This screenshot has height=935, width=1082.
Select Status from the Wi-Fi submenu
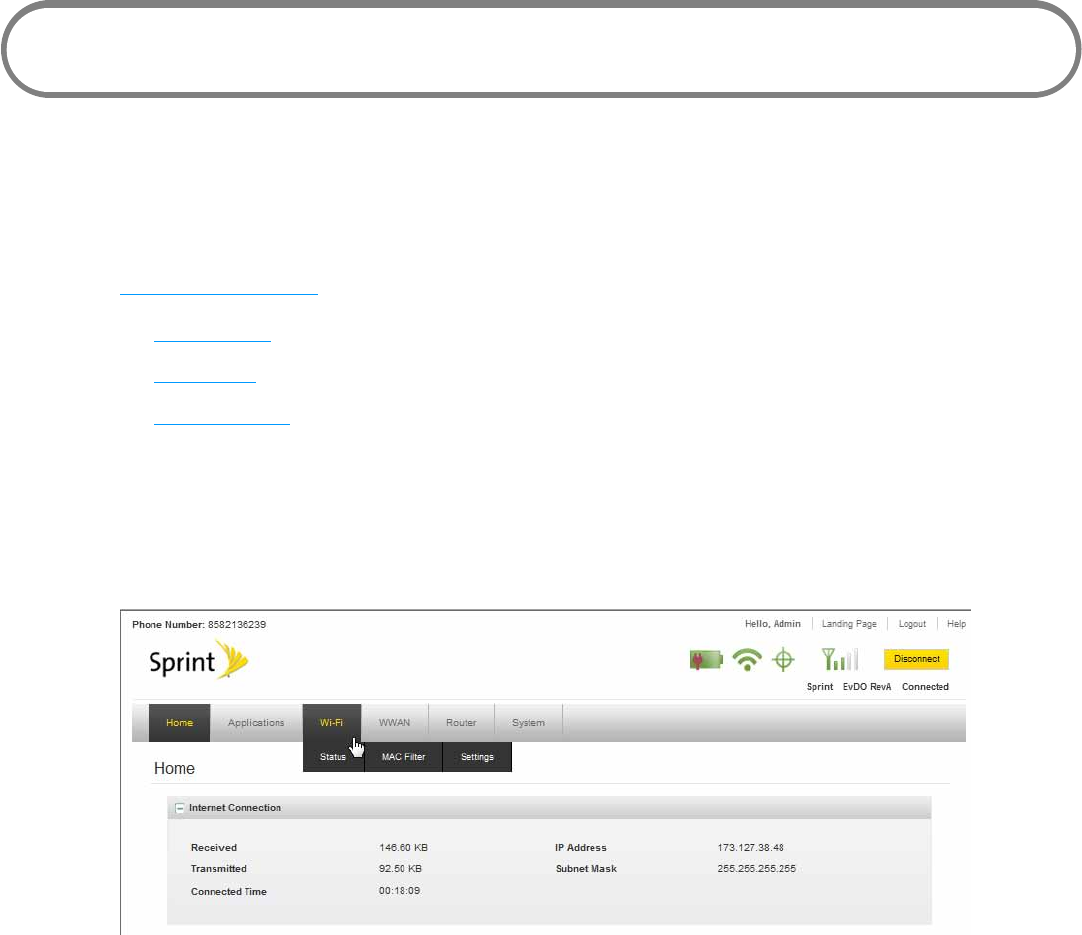point(333,757)
